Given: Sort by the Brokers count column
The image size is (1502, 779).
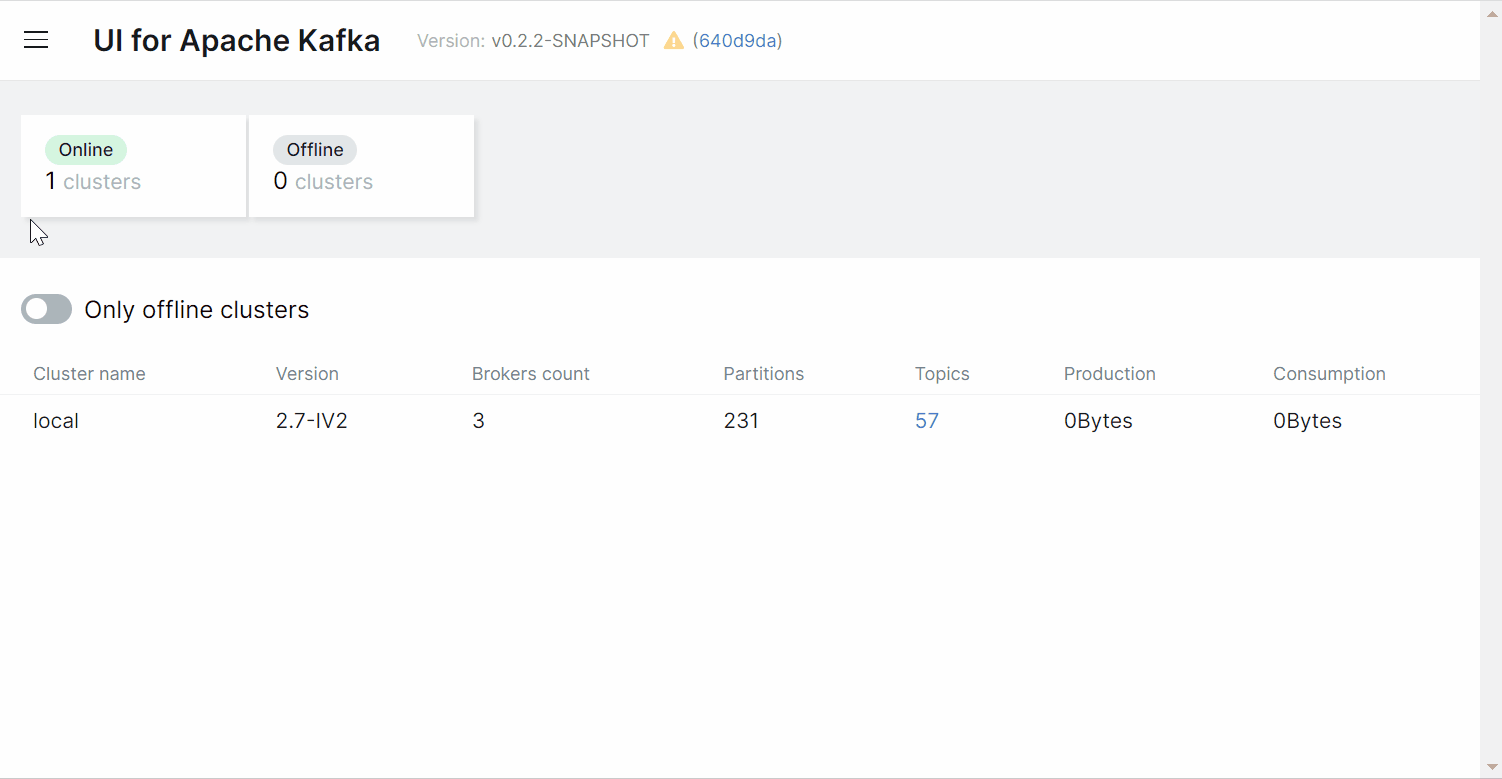Looking at the screenshot, I should (530, 373).
